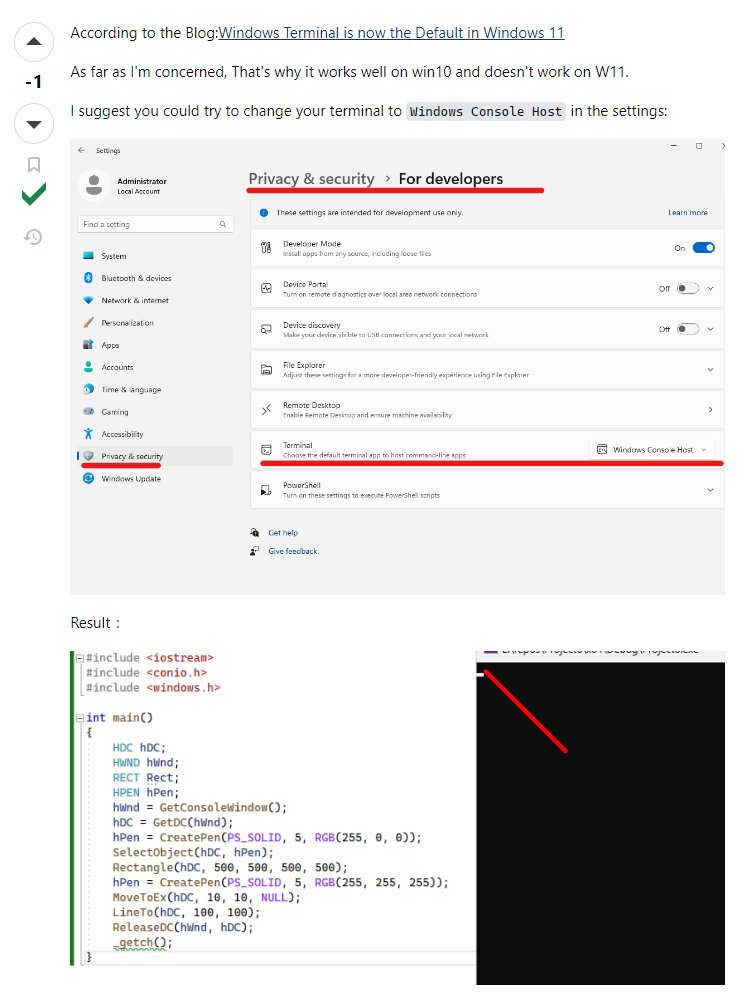Viewport: 744px width, 1001px height.
Task: Open Accessibility settings category
Action: 122,435
